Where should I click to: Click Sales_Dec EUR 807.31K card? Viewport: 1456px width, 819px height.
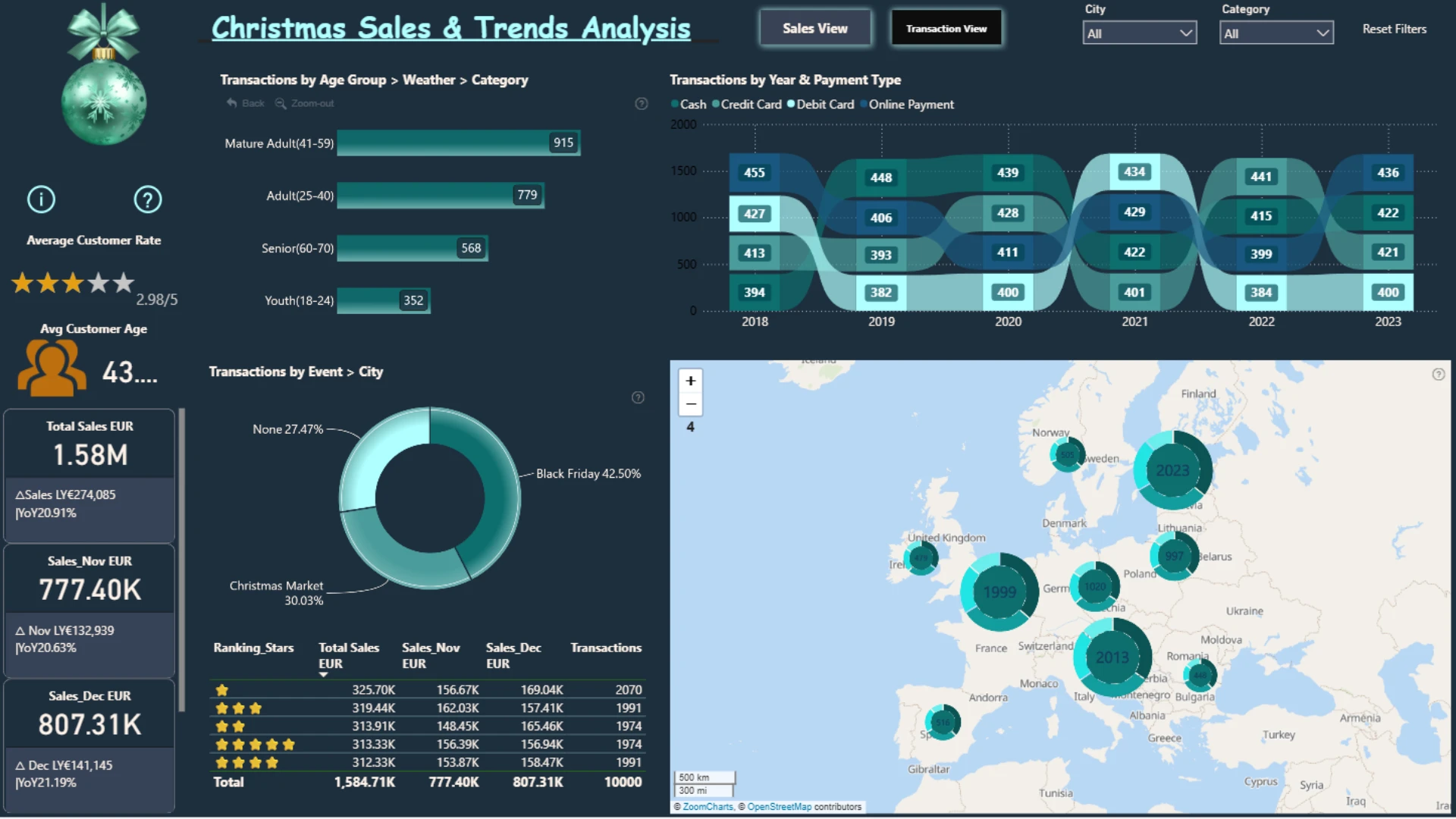tap(89, 745)
